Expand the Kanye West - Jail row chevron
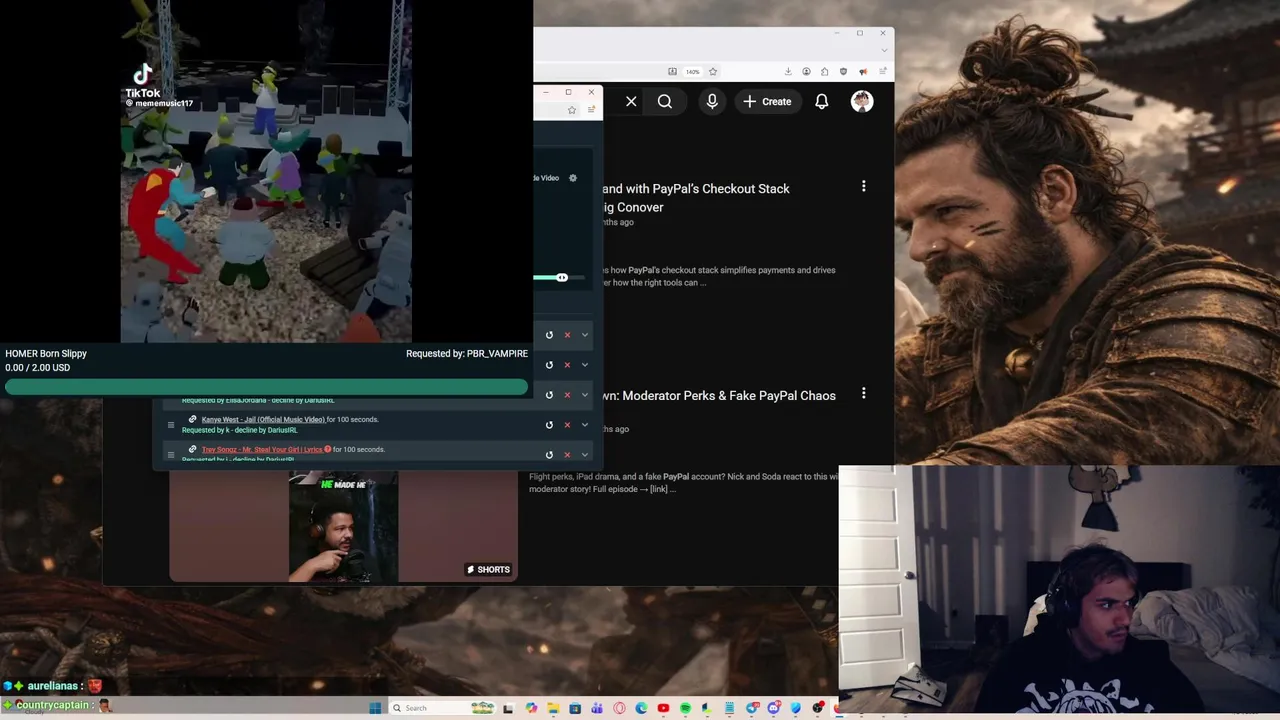 [585, 425]
